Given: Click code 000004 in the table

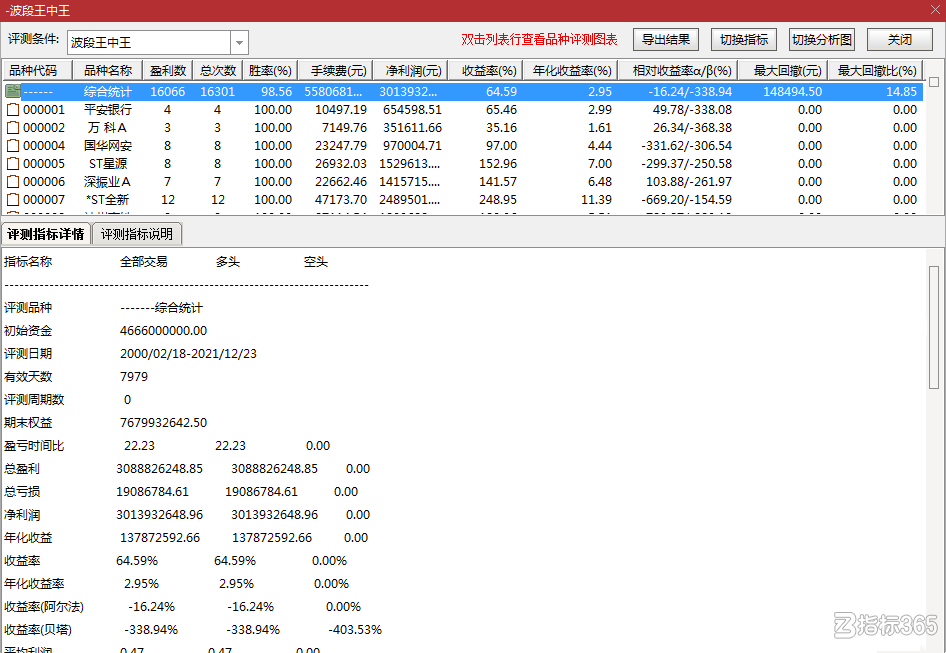Looking at the screenshot, I should pos(44,146).
